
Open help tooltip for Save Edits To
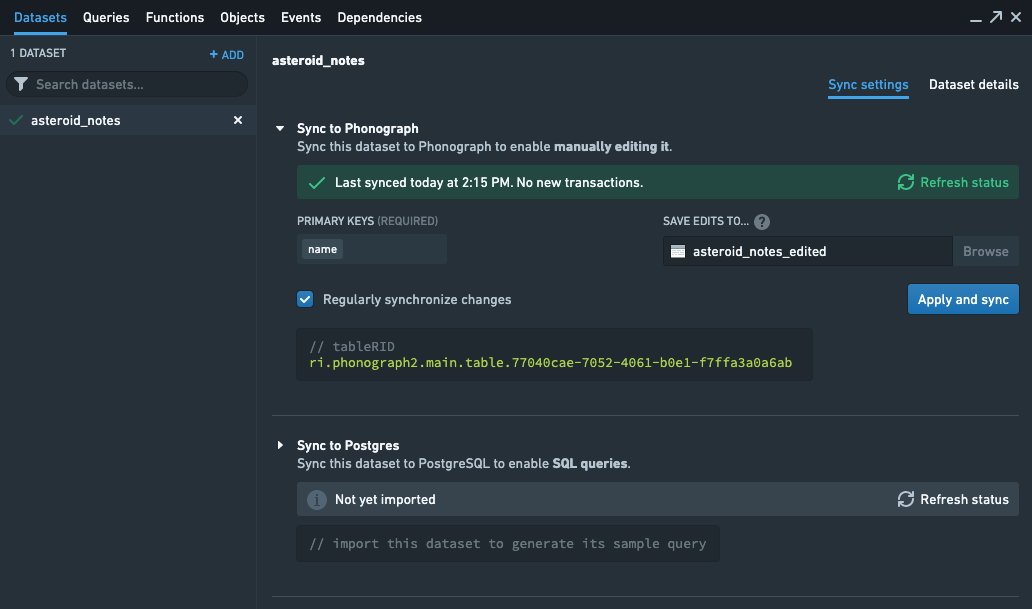click(x=761, y=222)
